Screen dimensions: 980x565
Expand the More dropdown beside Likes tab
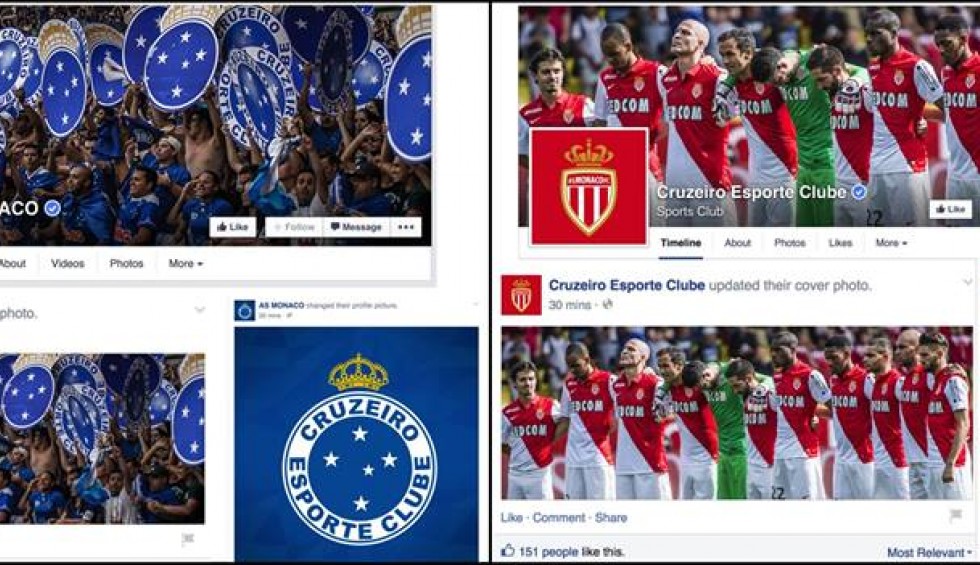(891, 242)
